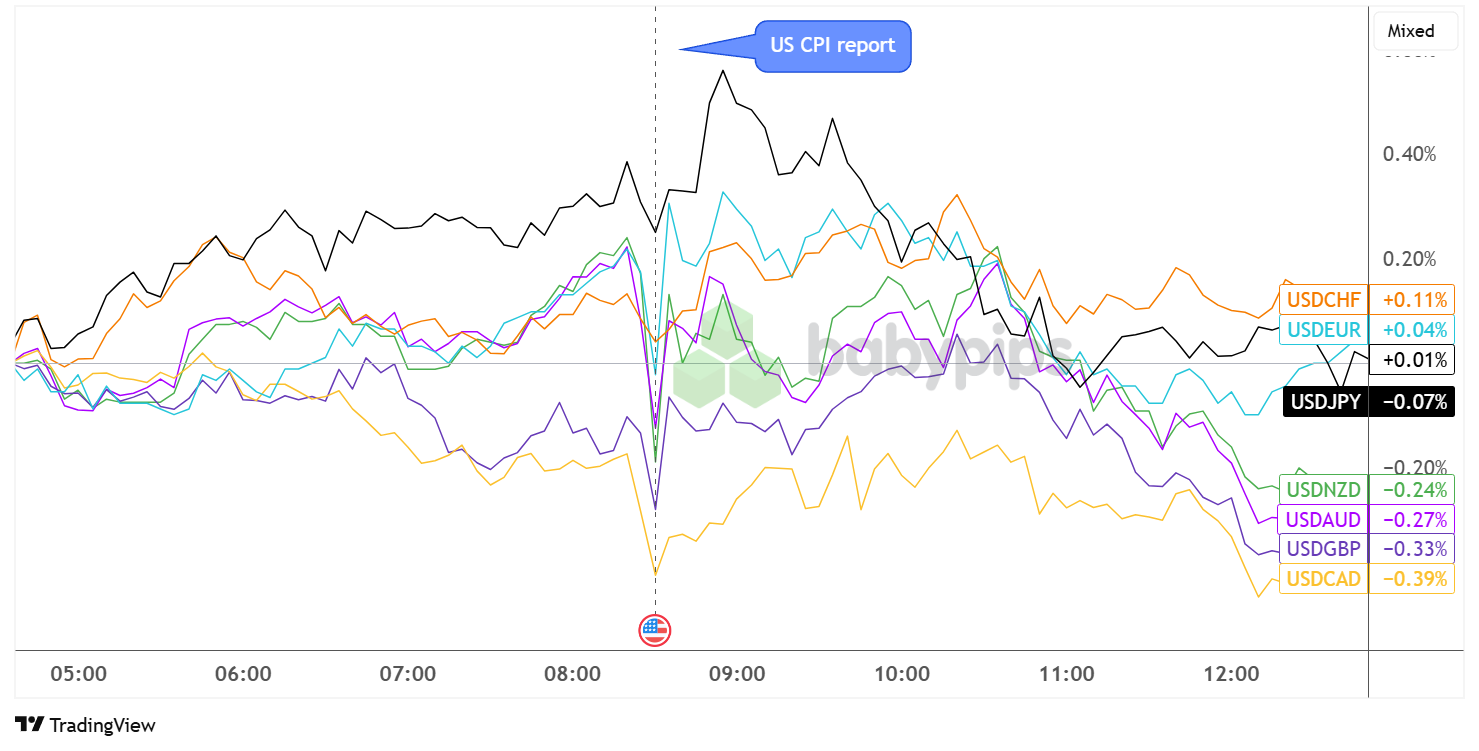Click the US CPI report callout
The width and height of the screenshot is (1479, 751).
[832, 46]
